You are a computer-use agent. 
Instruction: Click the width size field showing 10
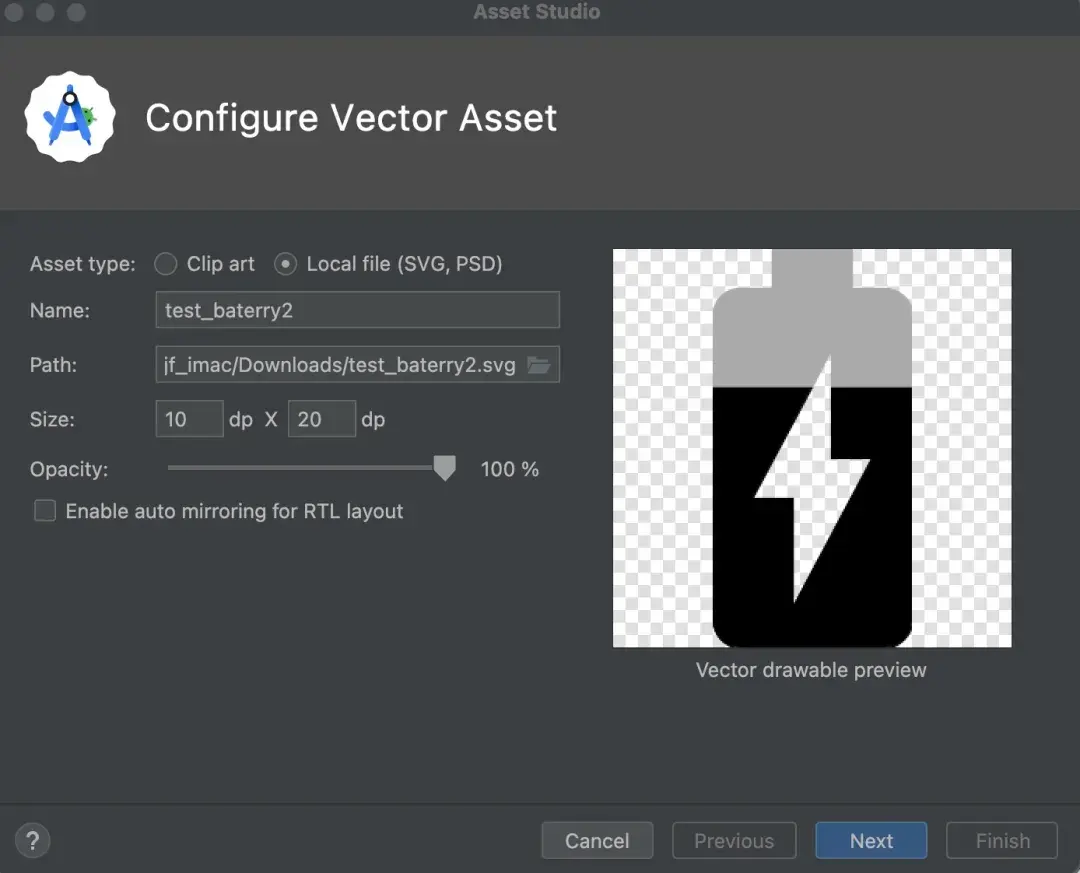(x=189, y=419)
